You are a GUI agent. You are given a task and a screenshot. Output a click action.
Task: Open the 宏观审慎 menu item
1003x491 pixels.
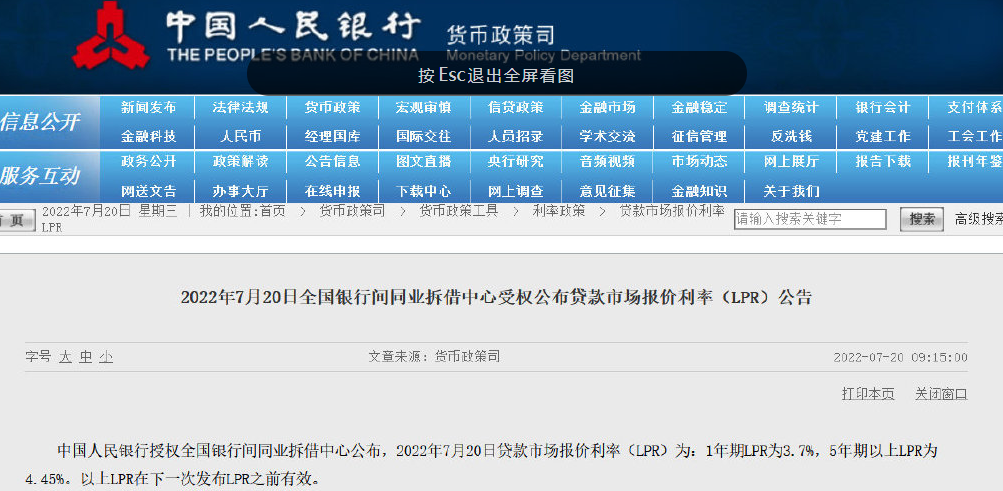pyautogui.click(x=423, y=107)
